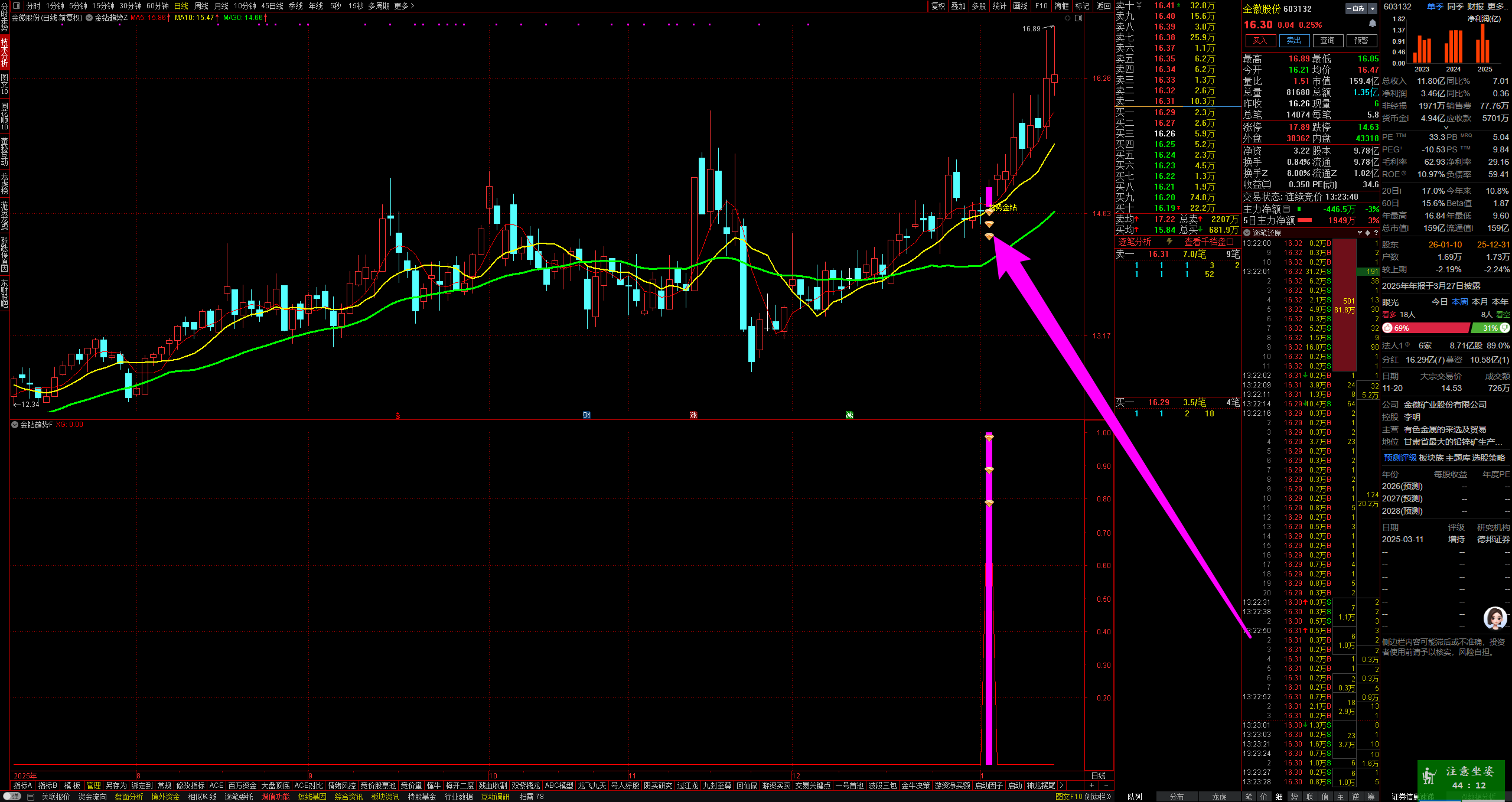Click the virtual assistant avatar icon

(x=1494, y=618)
